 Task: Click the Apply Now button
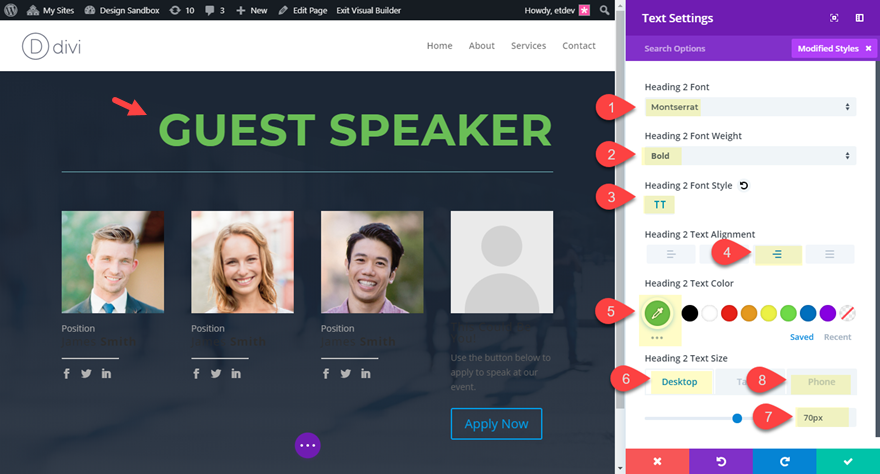[496, 424]
